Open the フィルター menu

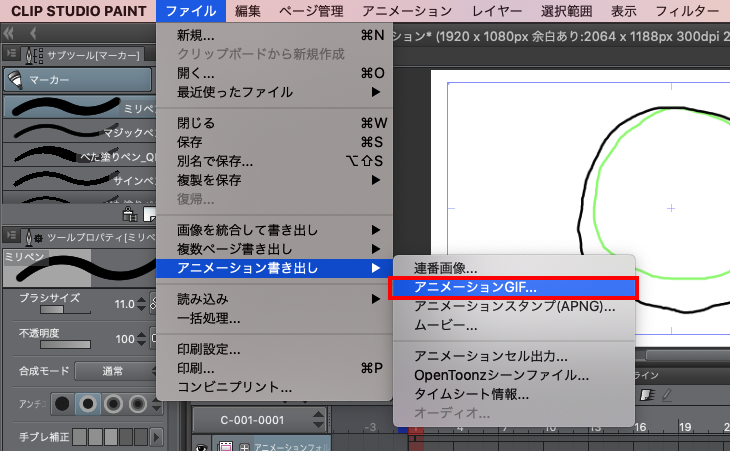tap(687, 11)
